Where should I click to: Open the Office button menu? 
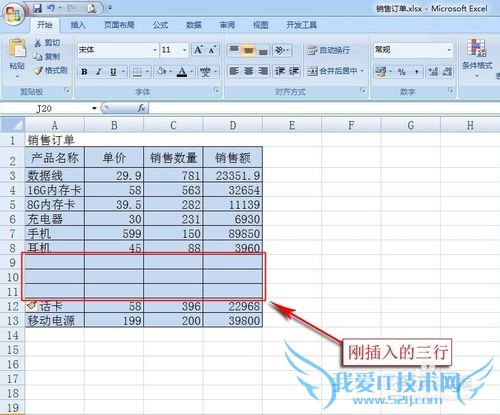[13, 14]
